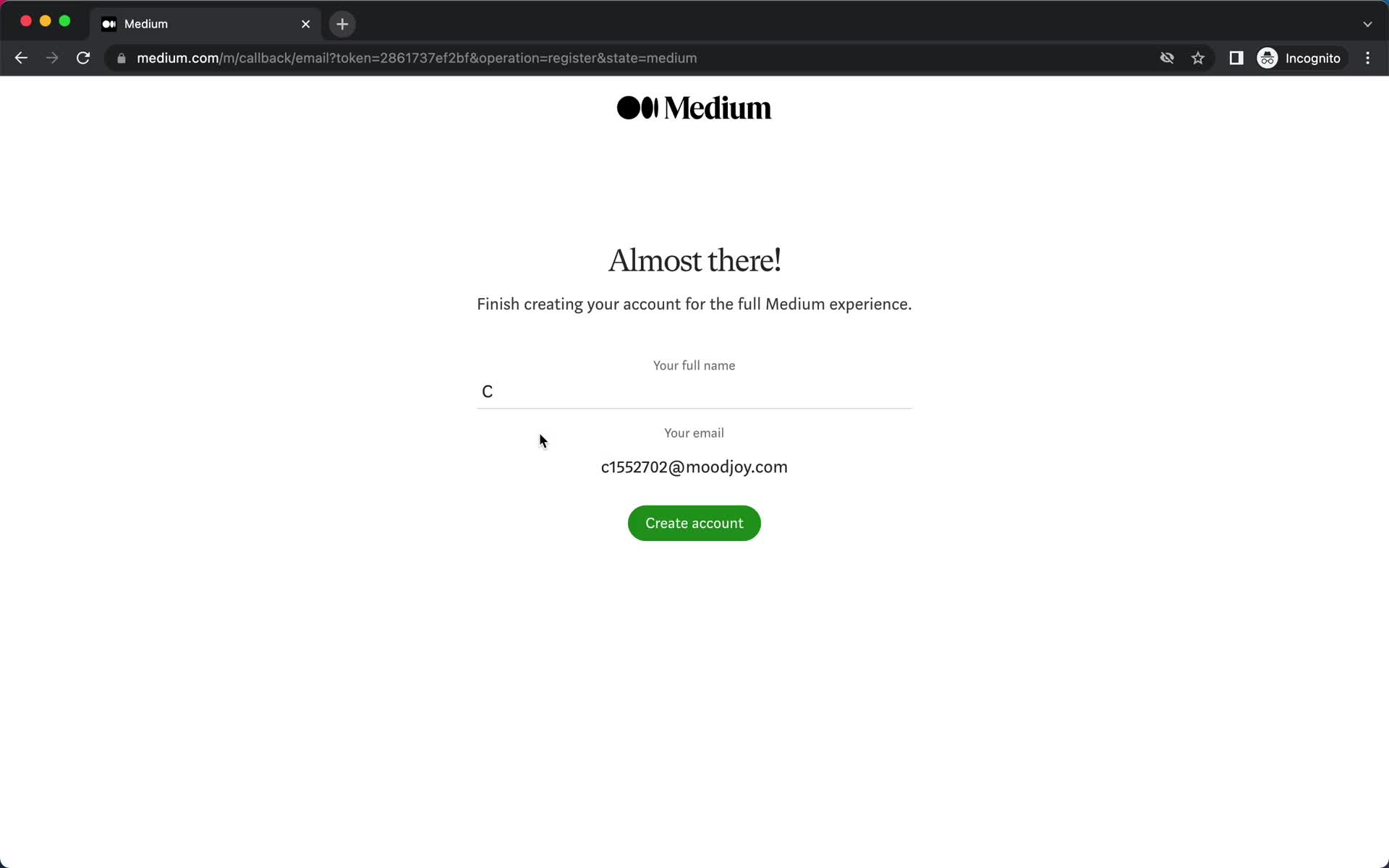The height and width of the screenshot is (868, 1389).
Task: Click the email address field
Action: [x=694, y=467]
